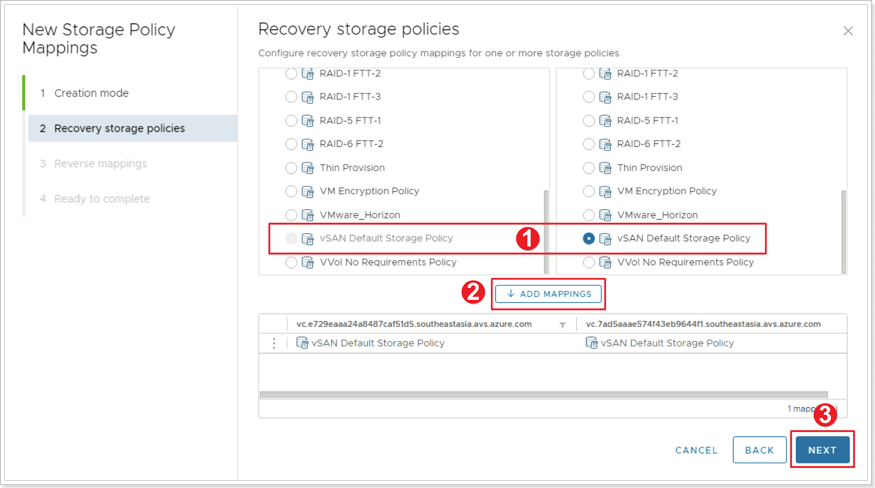The image size is (875, 488).
Task: Select right RAID-1 FTT-2 radio button
Action: tap(589, 74)
